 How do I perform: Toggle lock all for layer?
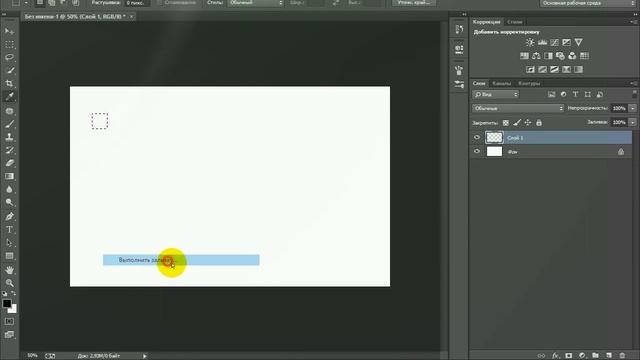pos(539,122)
